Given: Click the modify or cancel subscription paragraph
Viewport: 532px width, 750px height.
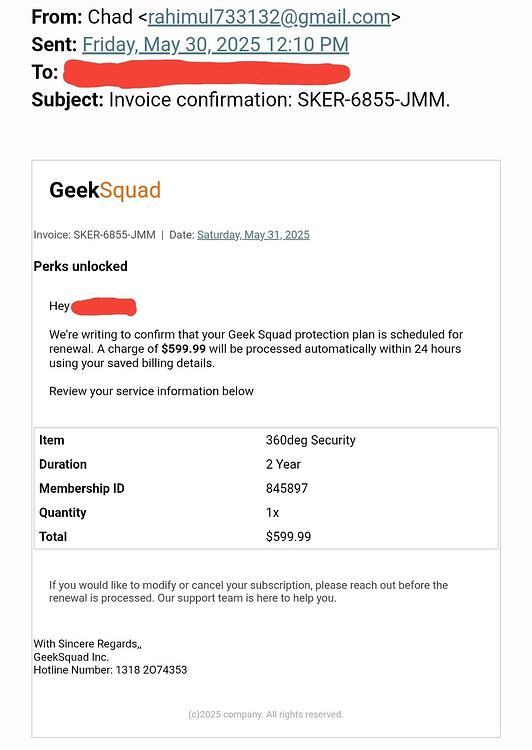Looking at the screenshot, I should pyautogui.click(x=248, y=592).
